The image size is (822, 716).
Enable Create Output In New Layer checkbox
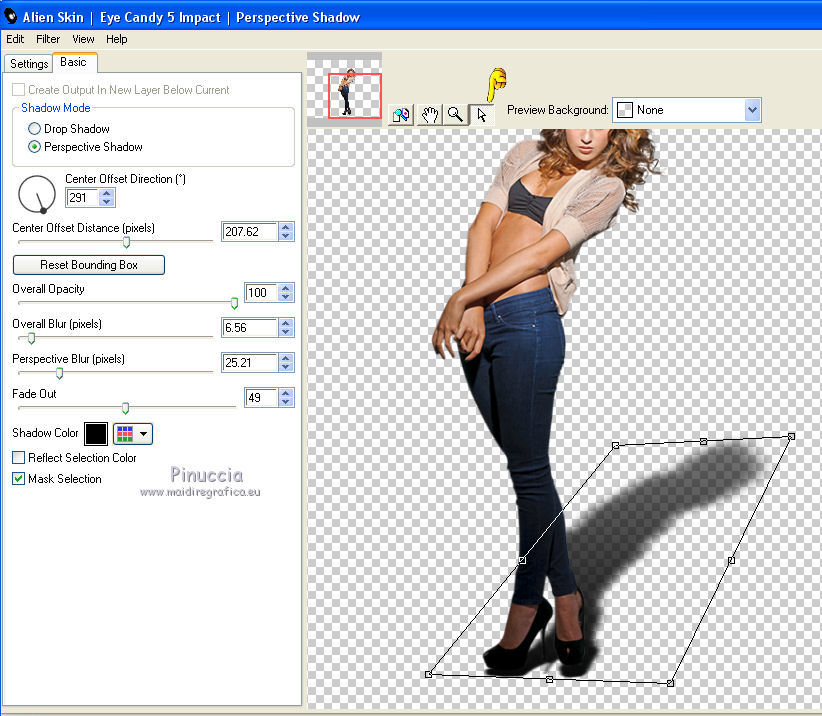tap(18, 90)
